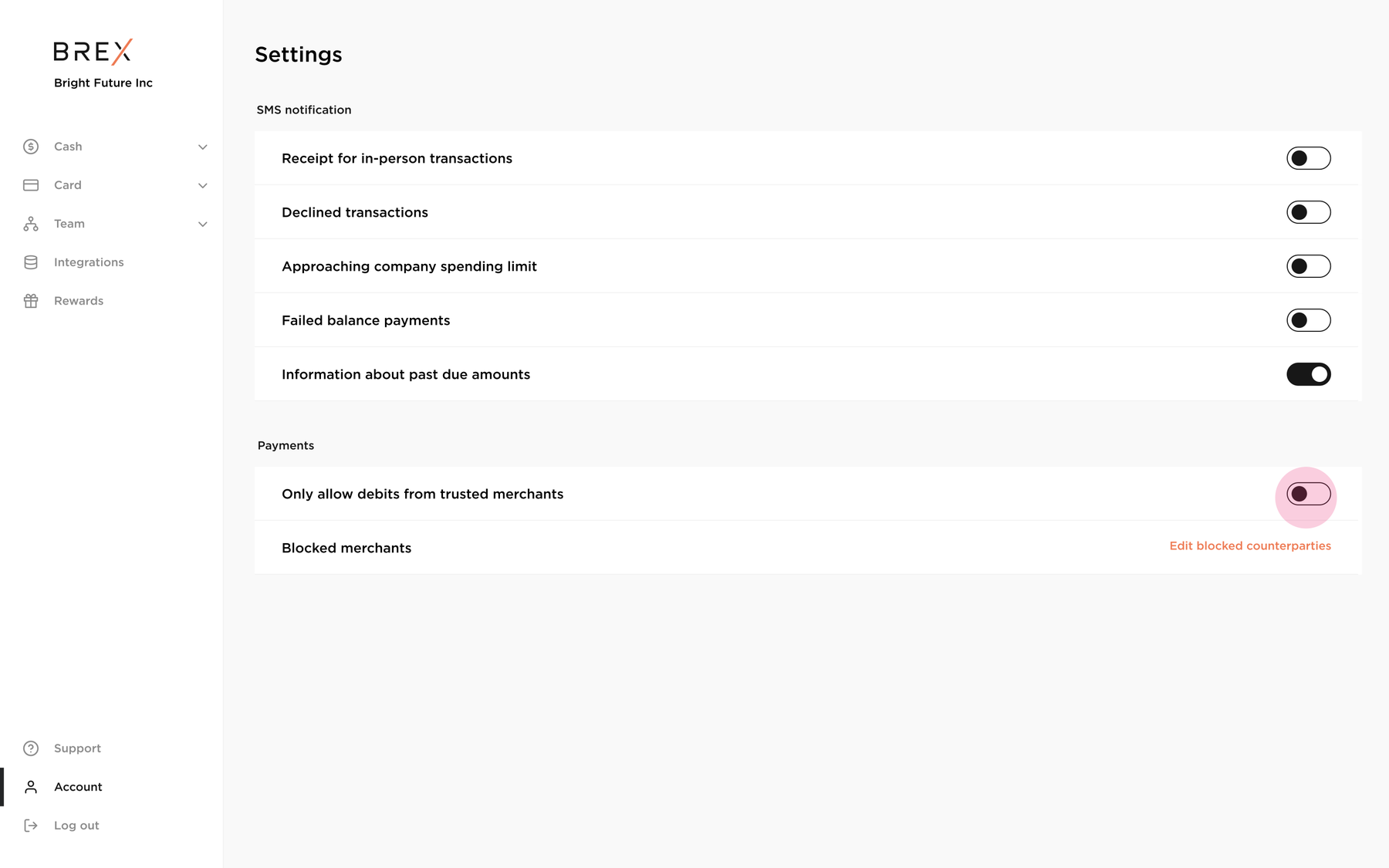
Task: Click the Brex logo
Action: pyautogui.click(x=93, y=52)
